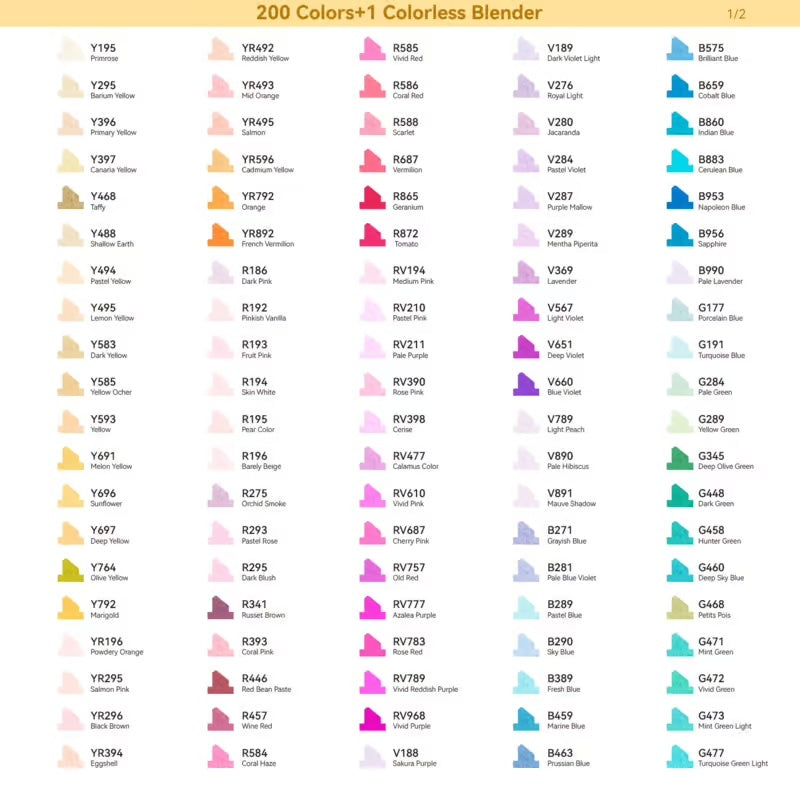Click the "200 Colors+1 Colorless Blender" title
The width and height of the screenshot is (800, 800).
pos(399,13)
